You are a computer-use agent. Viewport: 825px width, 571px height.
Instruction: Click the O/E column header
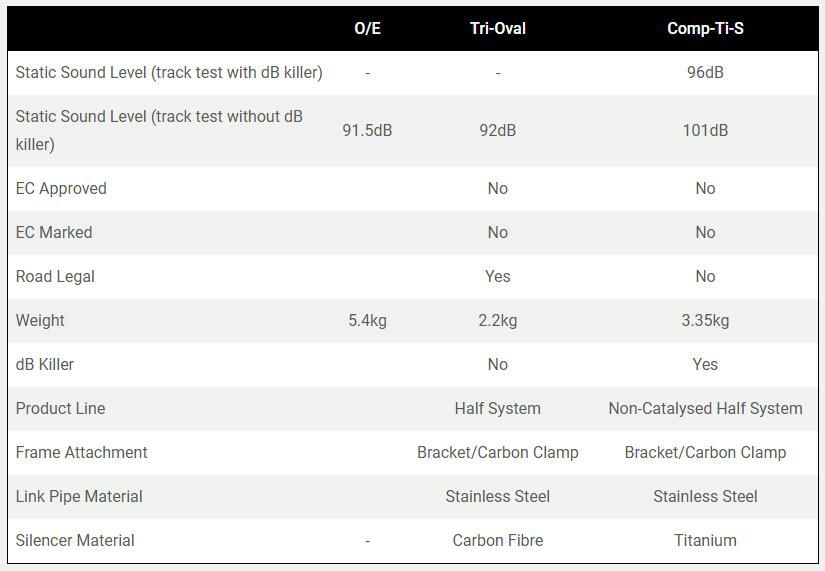(x=367, y=28)
